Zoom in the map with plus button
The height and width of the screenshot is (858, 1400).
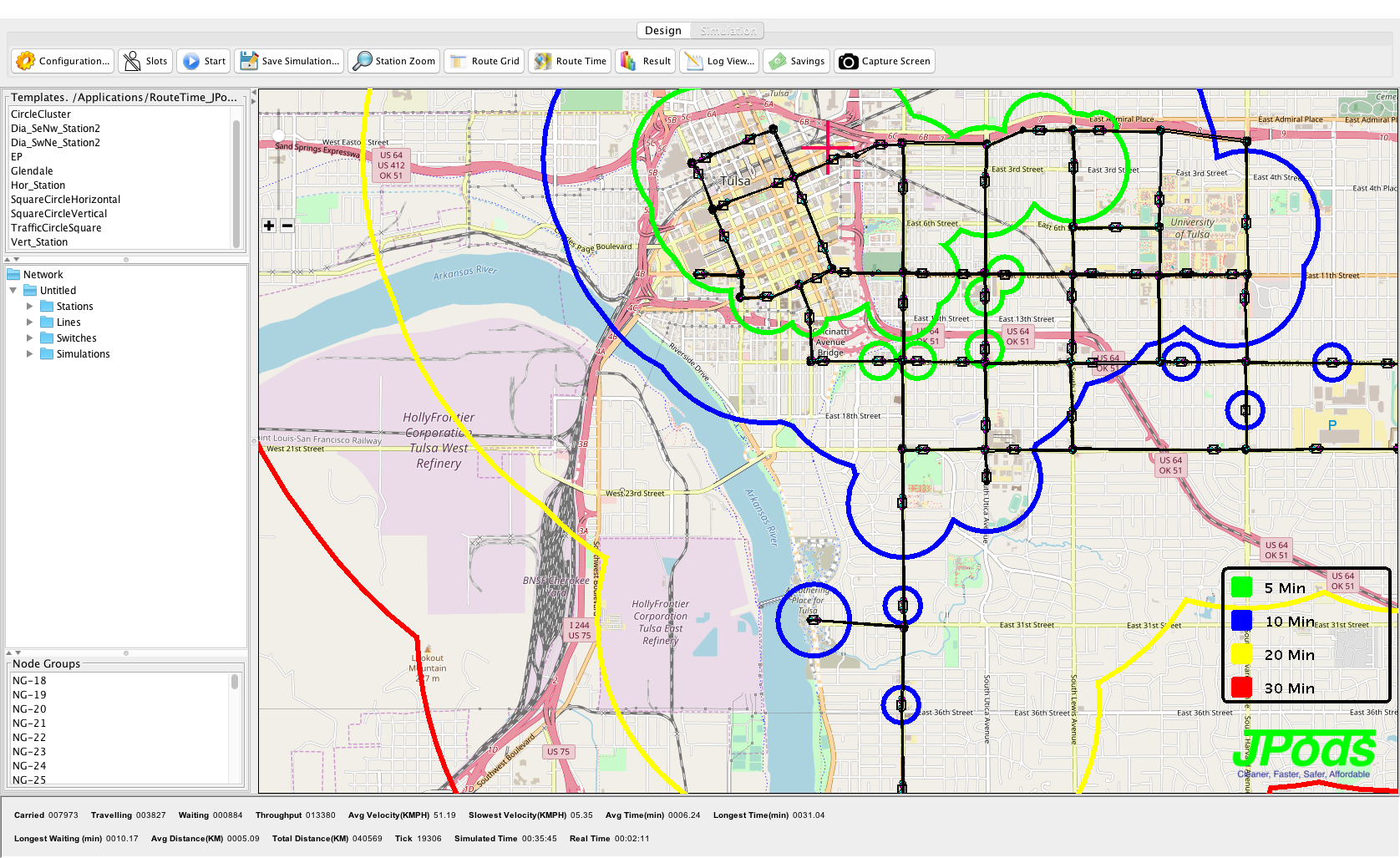pyautogui.click(x=269, y=226)
